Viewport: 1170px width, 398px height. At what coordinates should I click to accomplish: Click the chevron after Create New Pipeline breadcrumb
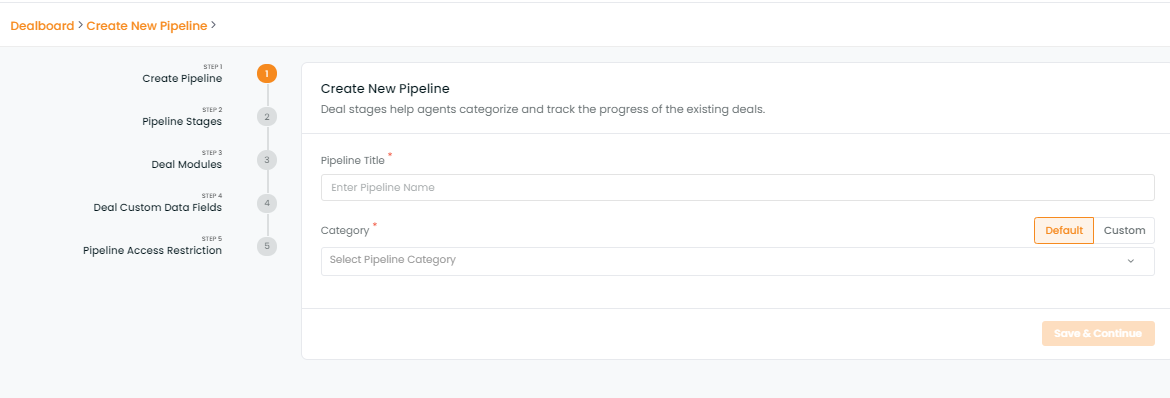pyautogui.click(x=213, y=25)
